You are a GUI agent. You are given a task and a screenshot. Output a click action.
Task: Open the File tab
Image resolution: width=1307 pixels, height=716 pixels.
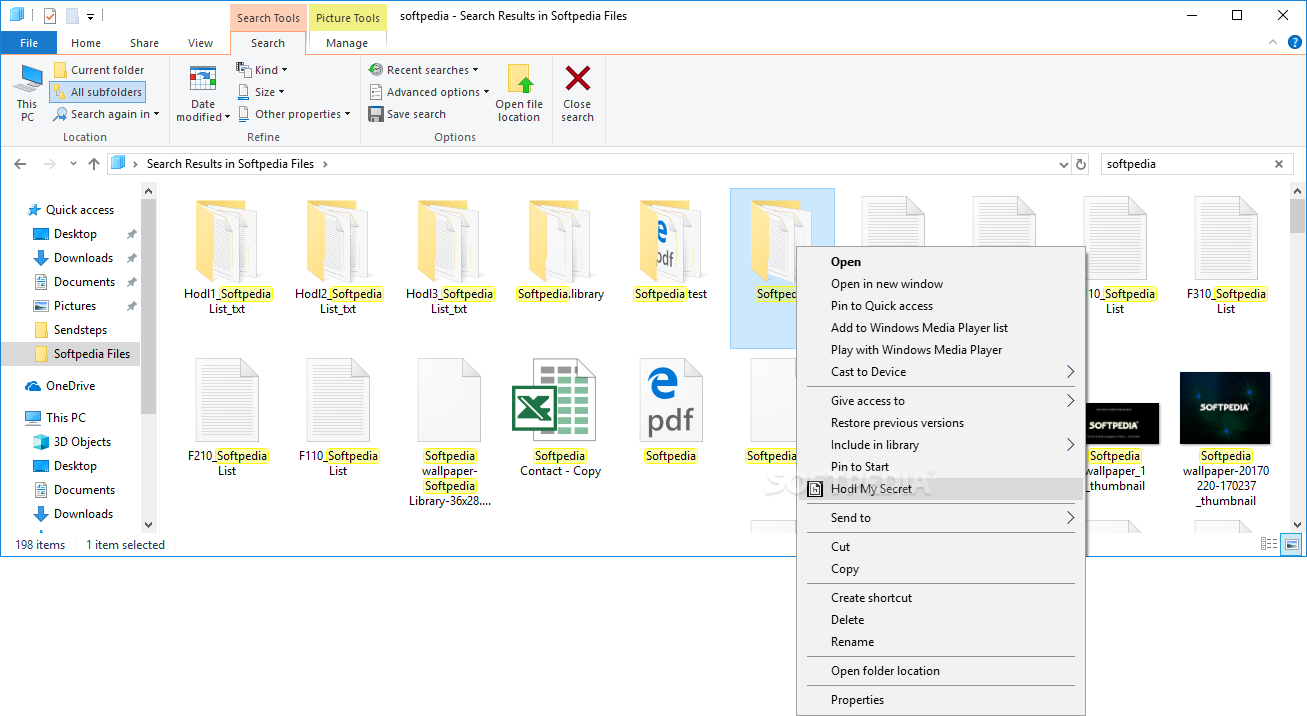29,43
